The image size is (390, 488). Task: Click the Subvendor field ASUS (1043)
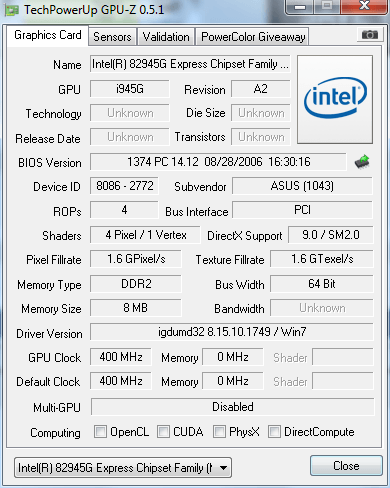coord(302,186)
